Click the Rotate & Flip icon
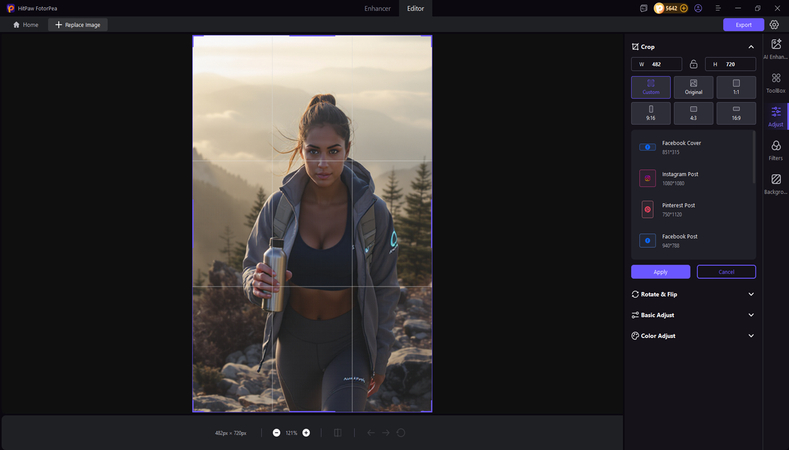Image resolution: width=789 pixels, height=450 pixels. click(635, 294)
